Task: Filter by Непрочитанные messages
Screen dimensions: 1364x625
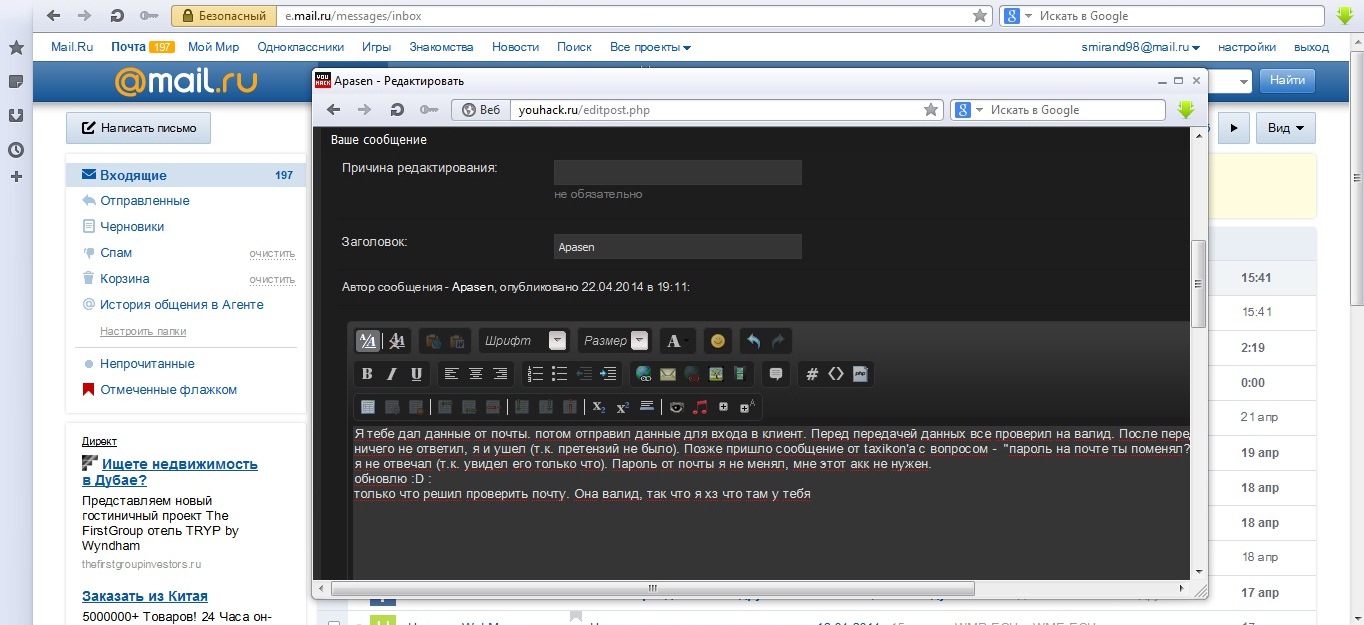Action: pyautogui.click(x=147, y=364)
